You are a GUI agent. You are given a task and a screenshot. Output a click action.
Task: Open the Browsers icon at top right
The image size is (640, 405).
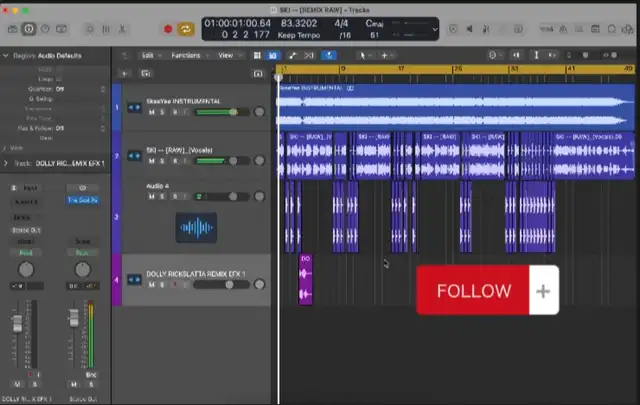pyautogui.click(x=625, y=30)
